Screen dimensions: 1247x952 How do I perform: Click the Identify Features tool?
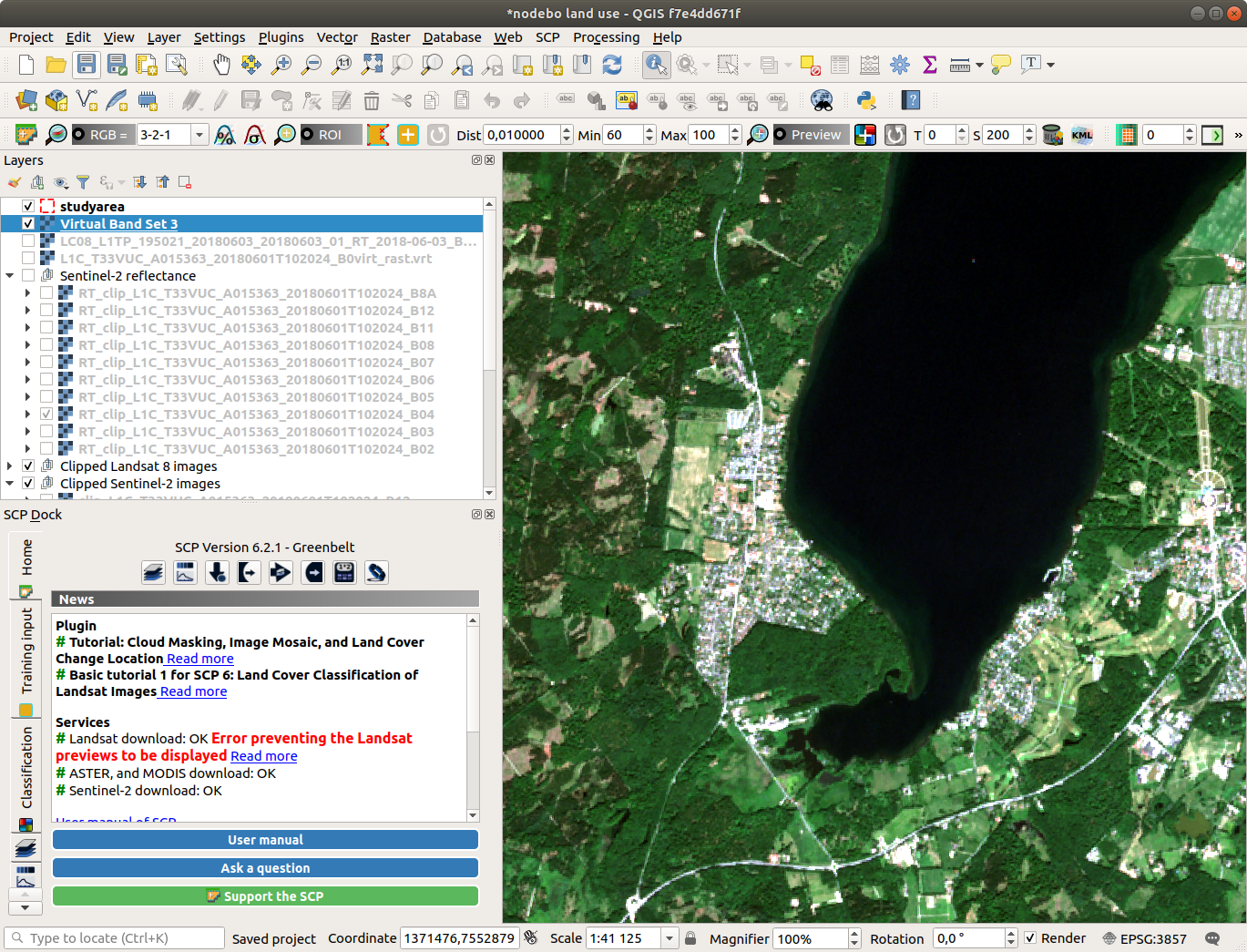[655, 64]
